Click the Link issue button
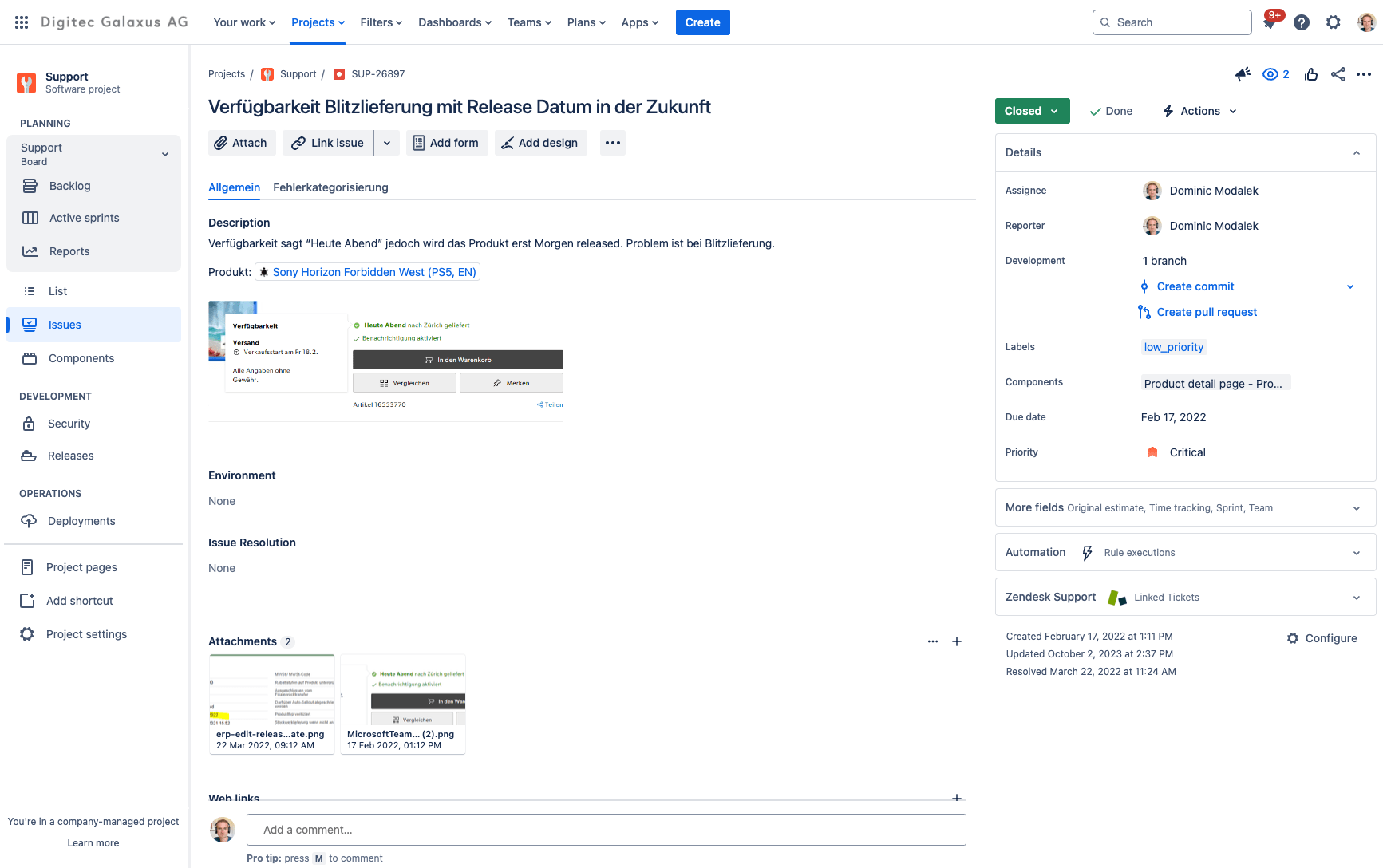 328,143
